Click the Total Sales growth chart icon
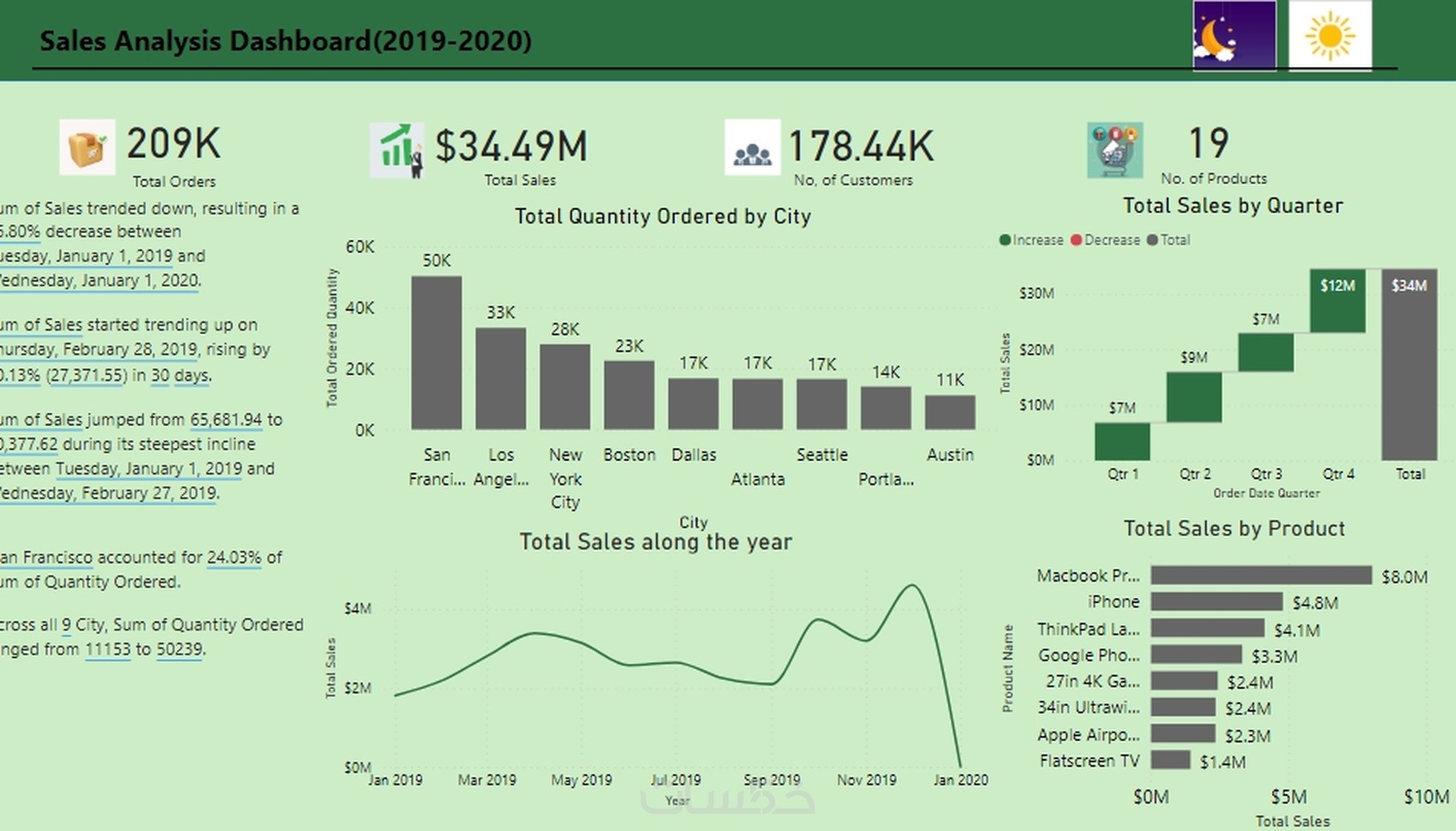Screen dimensions: 1456x831 point(397,150)
